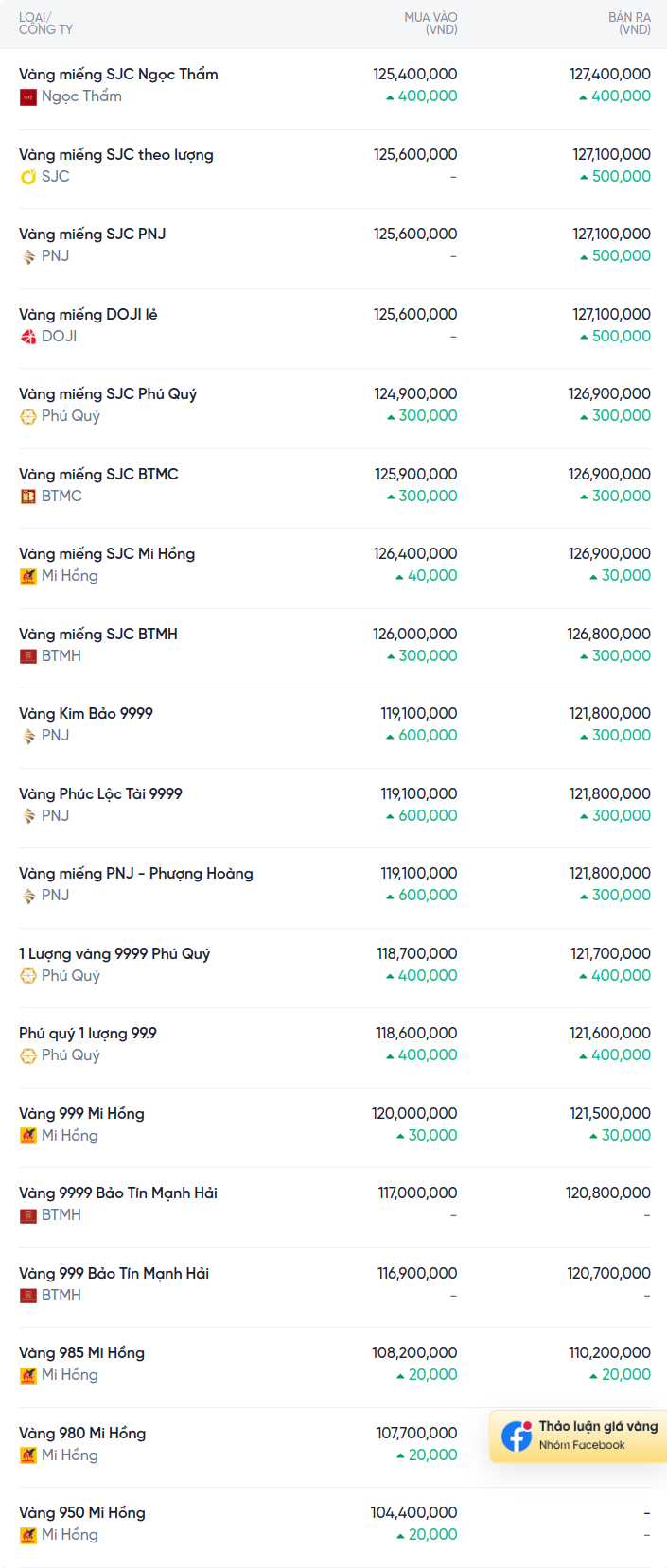The width and height of the screenshot is (667, 1568).
Task: Select the Vàng 950 Mi Hồng product
Action: (82, 1512)
